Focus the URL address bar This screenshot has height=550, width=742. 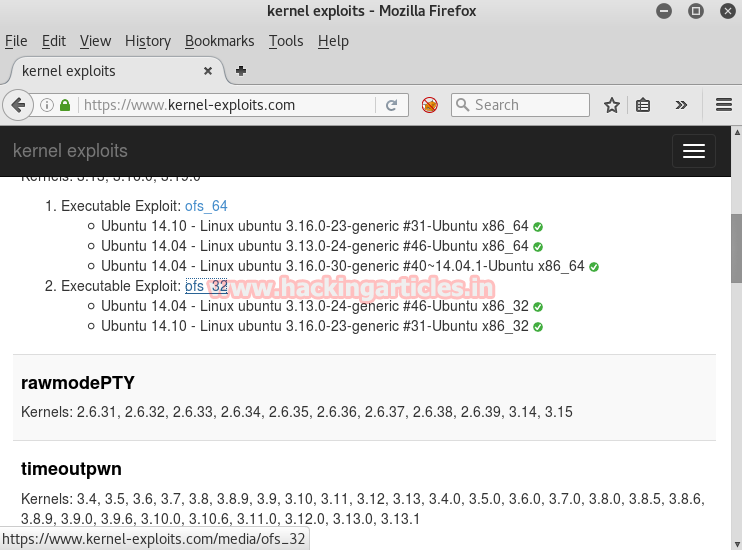tap(229, 105)
